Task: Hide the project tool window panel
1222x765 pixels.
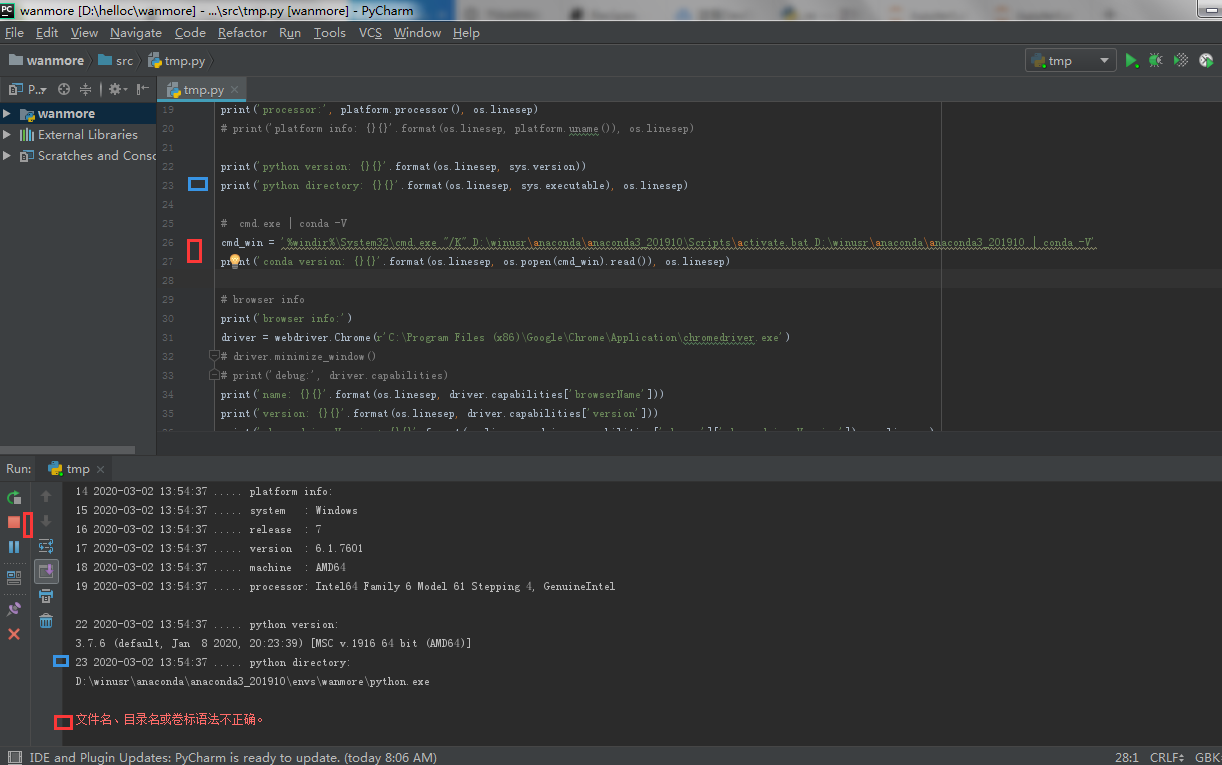Action: pyautogui.click(x=142, y=89)
